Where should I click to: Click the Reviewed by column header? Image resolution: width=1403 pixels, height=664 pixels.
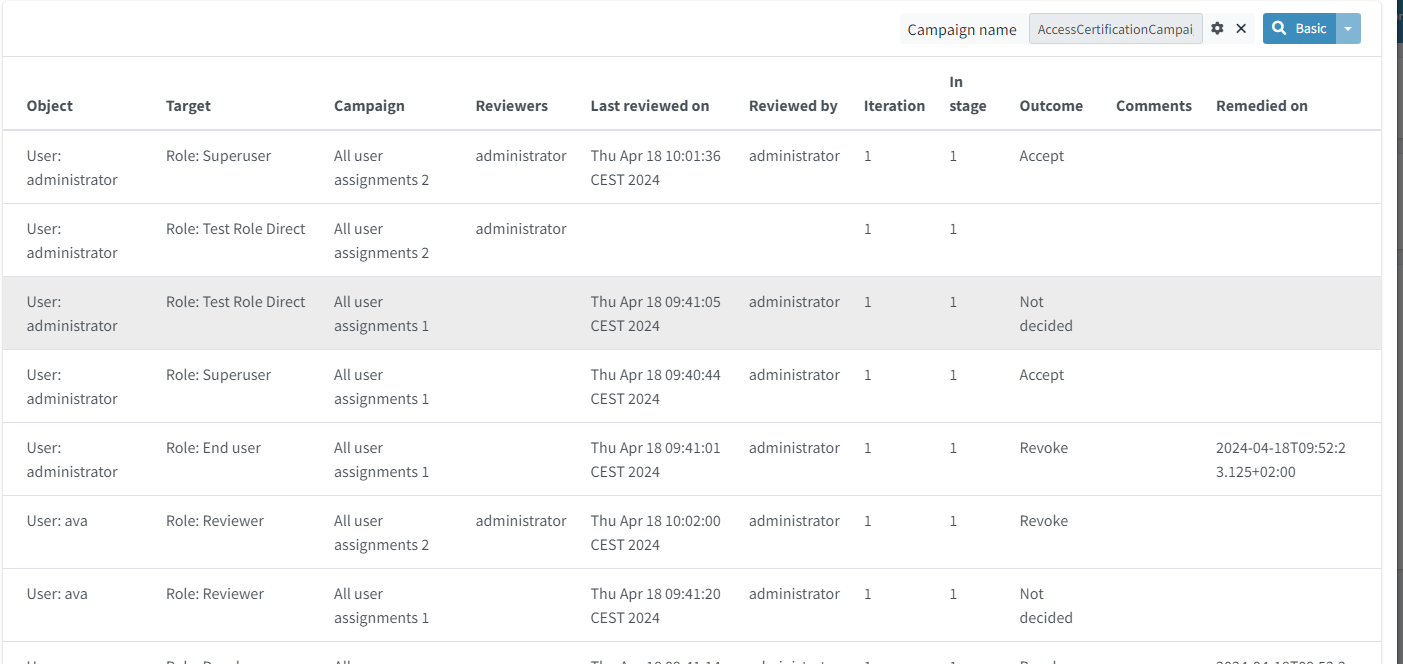[793, 106]
